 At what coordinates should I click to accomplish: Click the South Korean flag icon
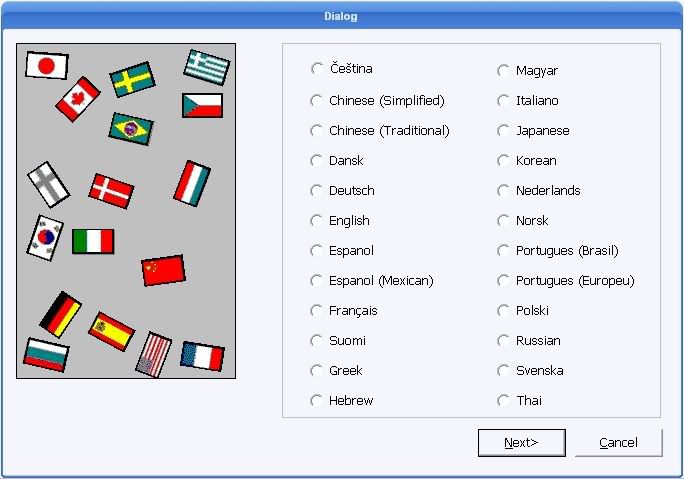click(45, 238)
